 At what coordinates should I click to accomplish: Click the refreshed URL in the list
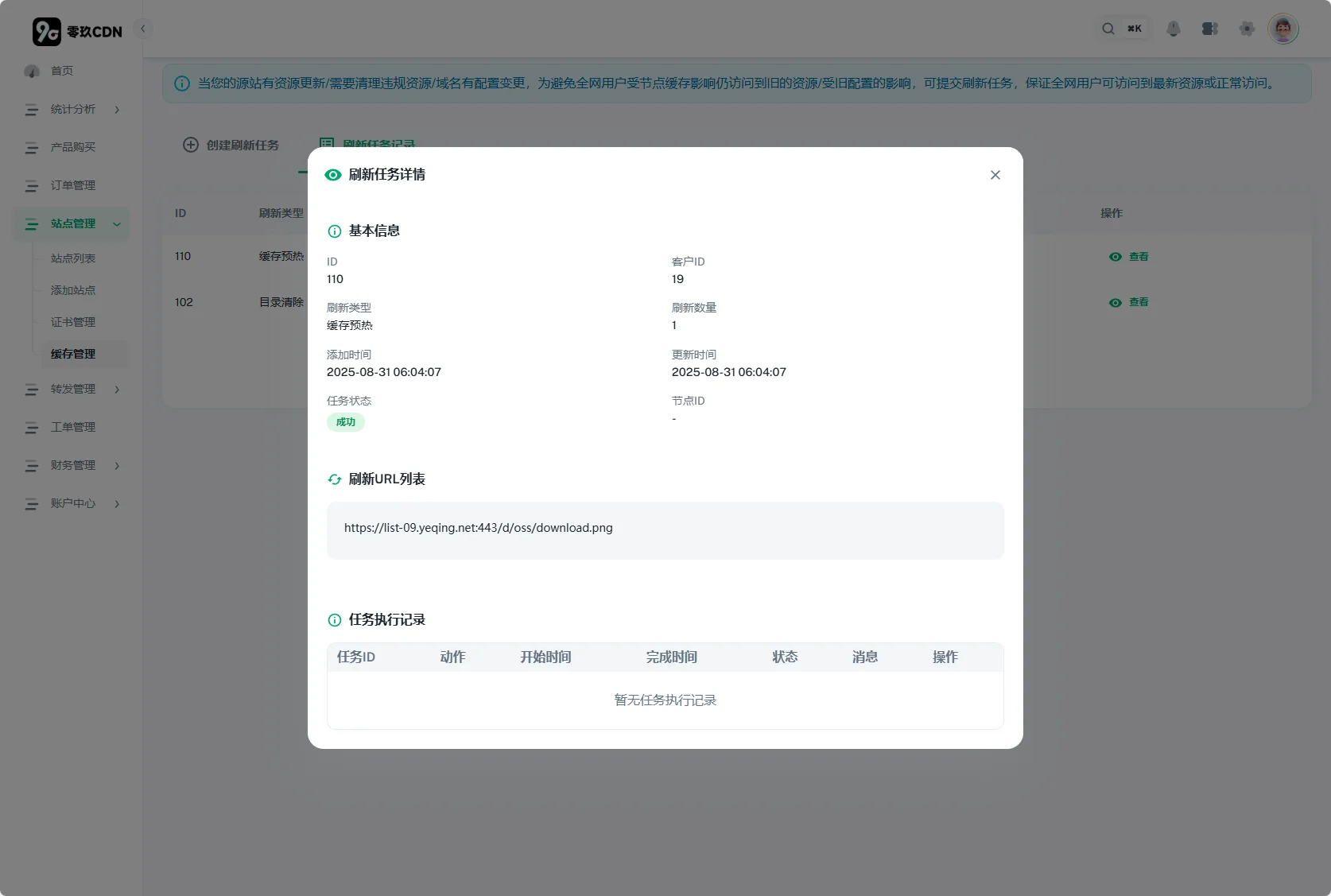(478, 528)
